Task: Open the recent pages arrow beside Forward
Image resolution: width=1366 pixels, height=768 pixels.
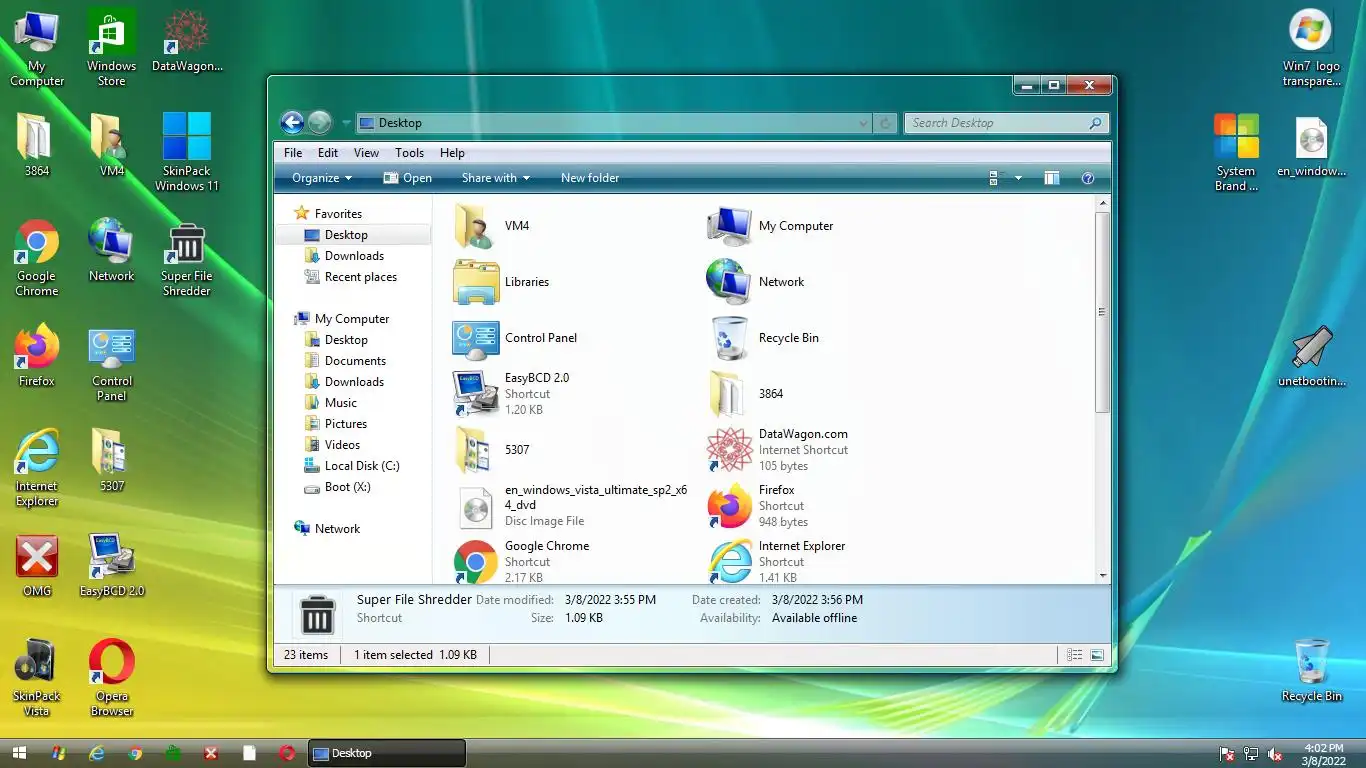Action: [346, 123]
